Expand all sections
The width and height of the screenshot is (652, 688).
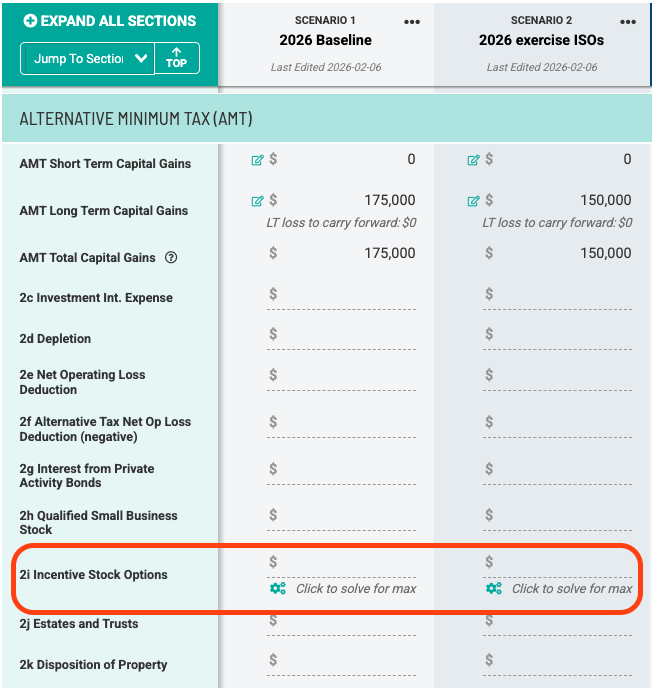[110, 20]
